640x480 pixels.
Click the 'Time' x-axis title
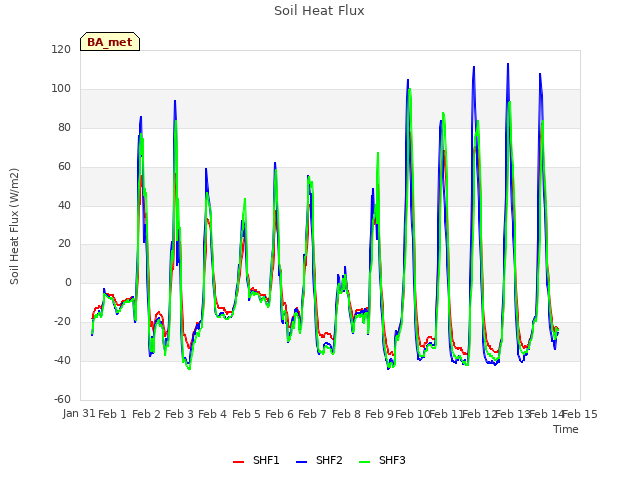pyautogui.click(x=566, y=429)
